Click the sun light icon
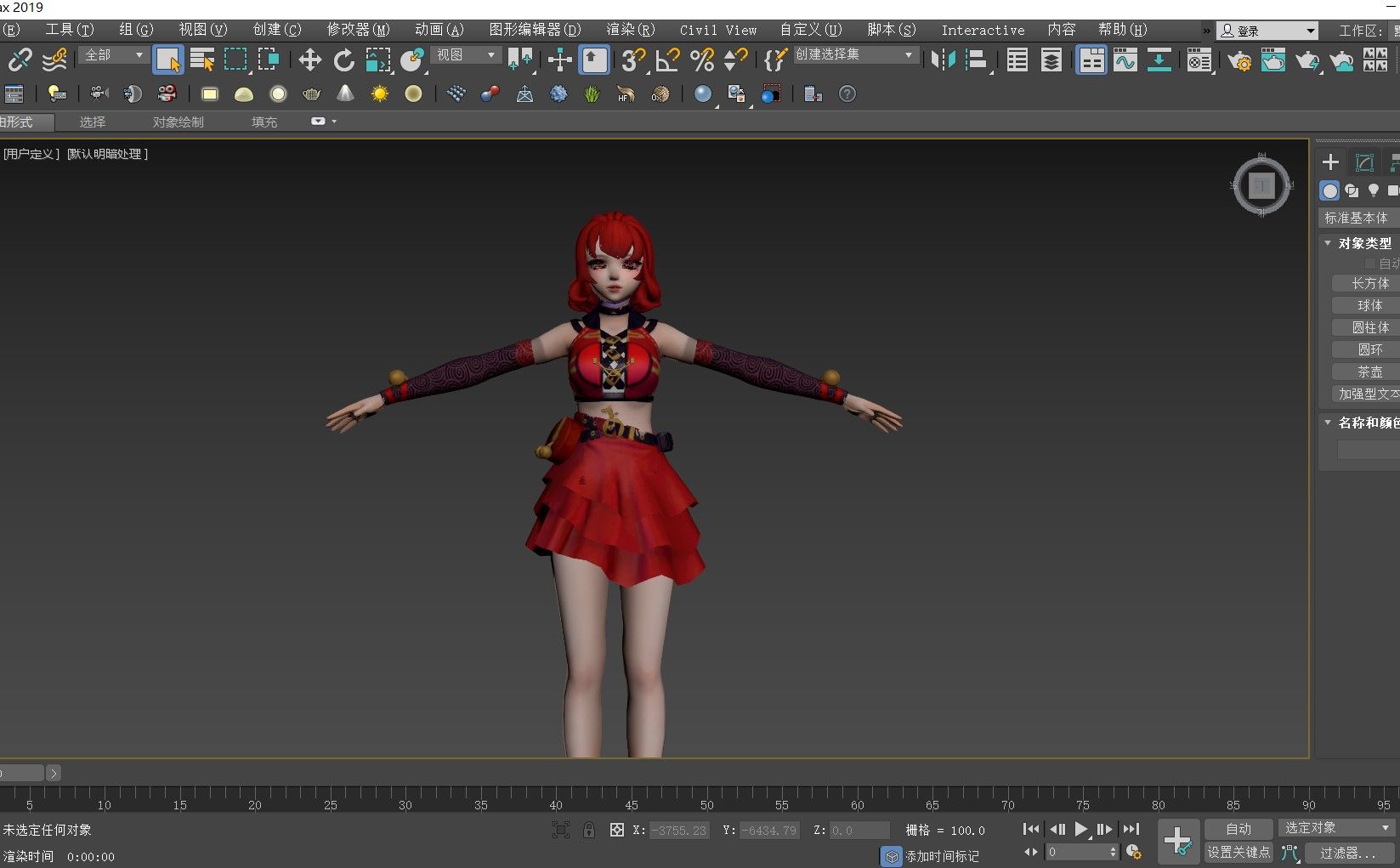 coord(379,94)
